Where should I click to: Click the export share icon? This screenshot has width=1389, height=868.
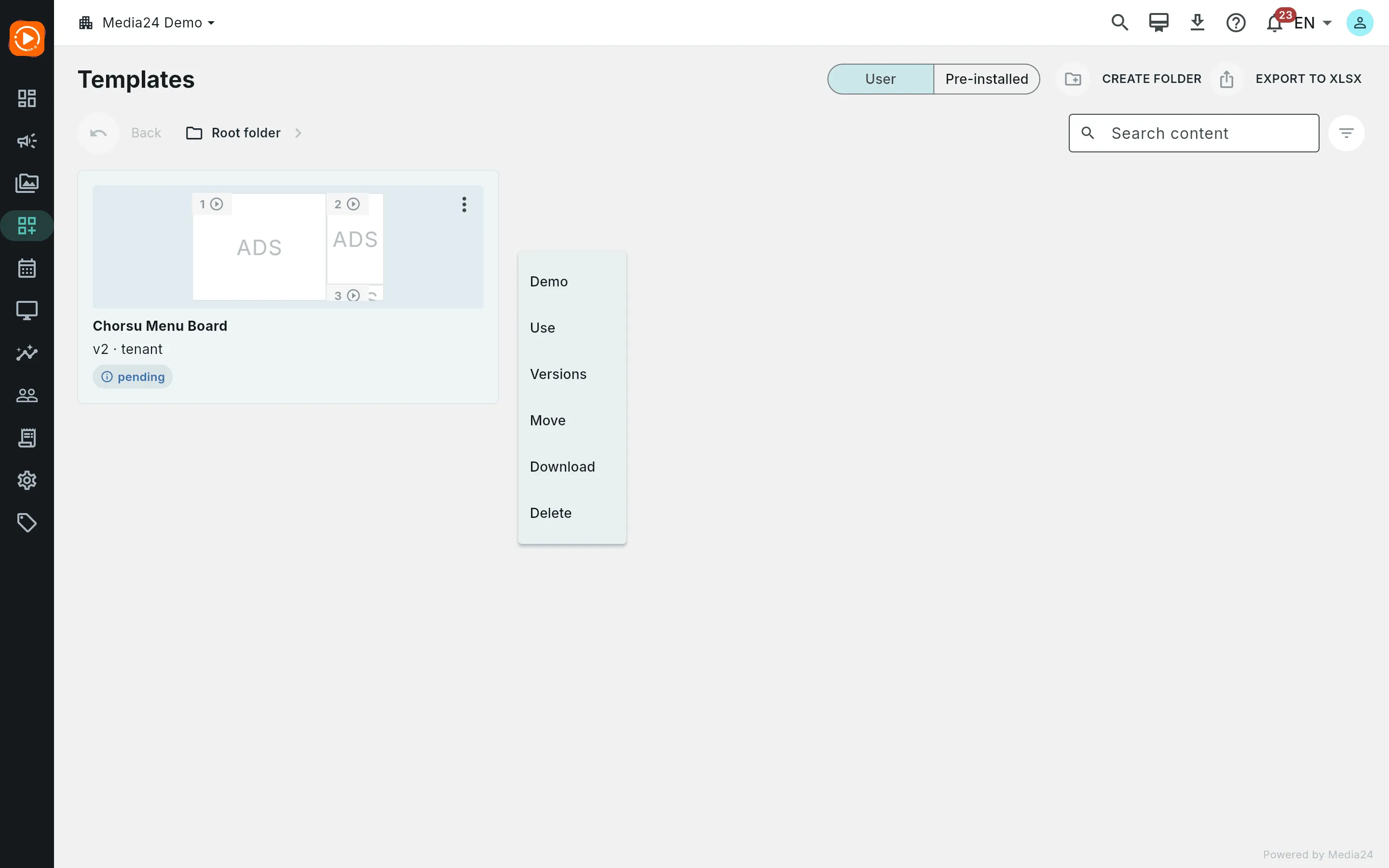tap(1226, 79)
